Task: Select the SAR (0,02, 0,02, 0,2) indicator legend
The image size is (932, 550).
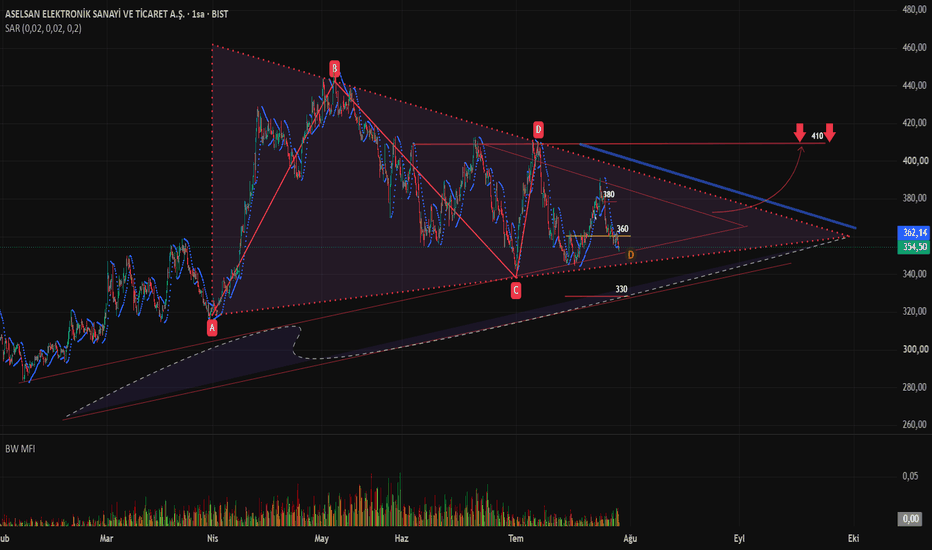Action: coord(43,28)
